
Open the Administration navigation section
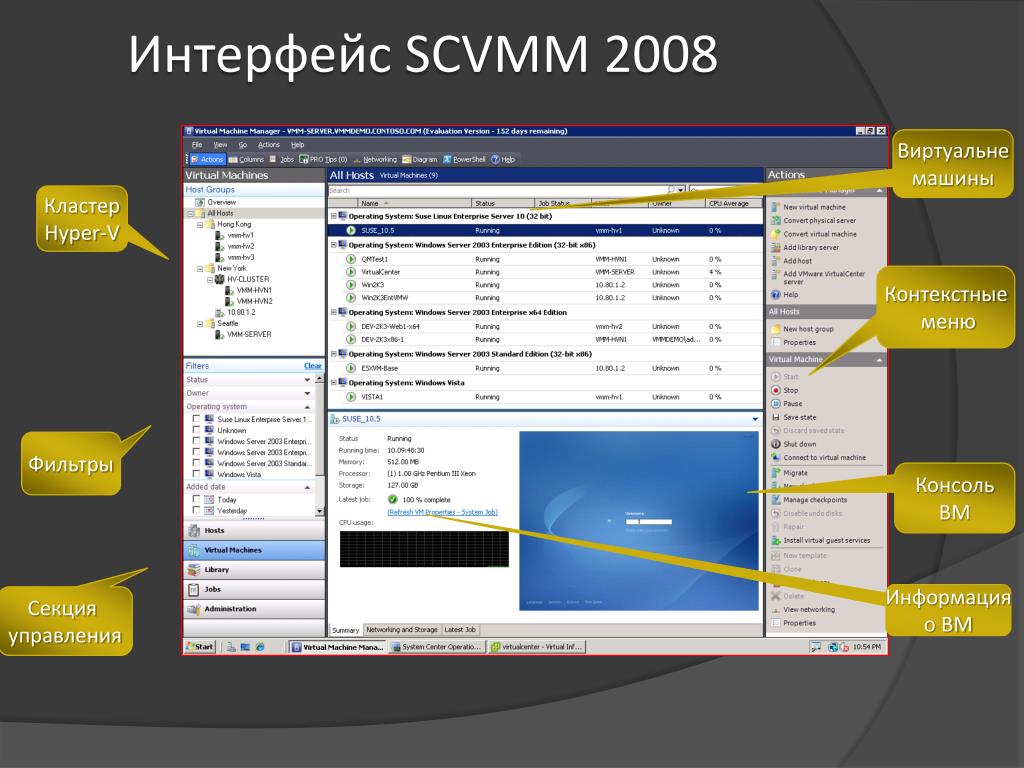[254, 609]
